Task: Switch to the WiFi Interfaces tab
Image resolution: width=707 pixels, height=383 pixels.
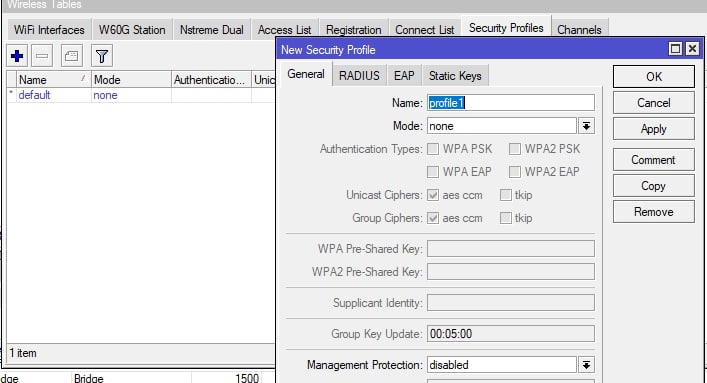Action: coord(49,30)
